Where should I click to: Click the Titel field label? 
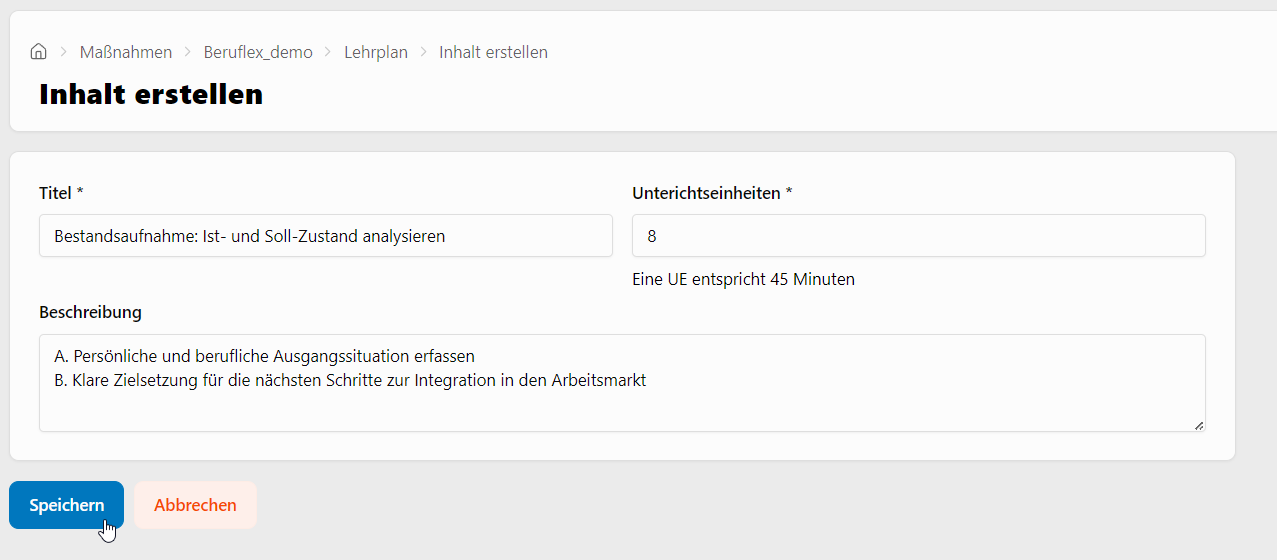coord(61,193)
